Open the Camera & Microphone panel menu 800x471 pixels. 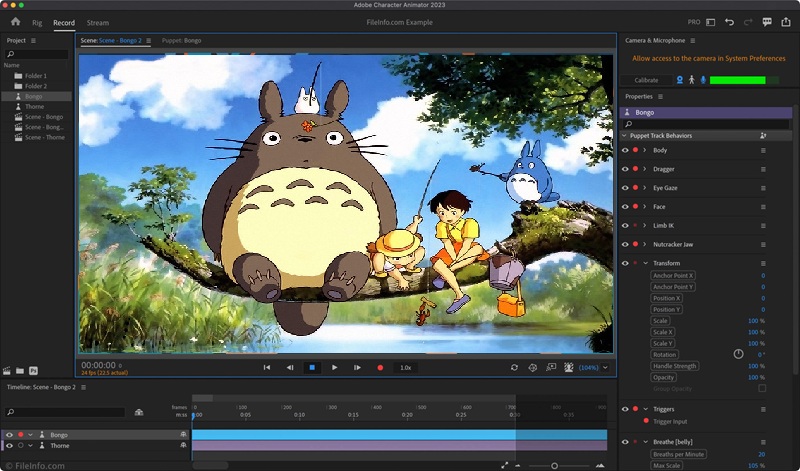coord(692,41)
